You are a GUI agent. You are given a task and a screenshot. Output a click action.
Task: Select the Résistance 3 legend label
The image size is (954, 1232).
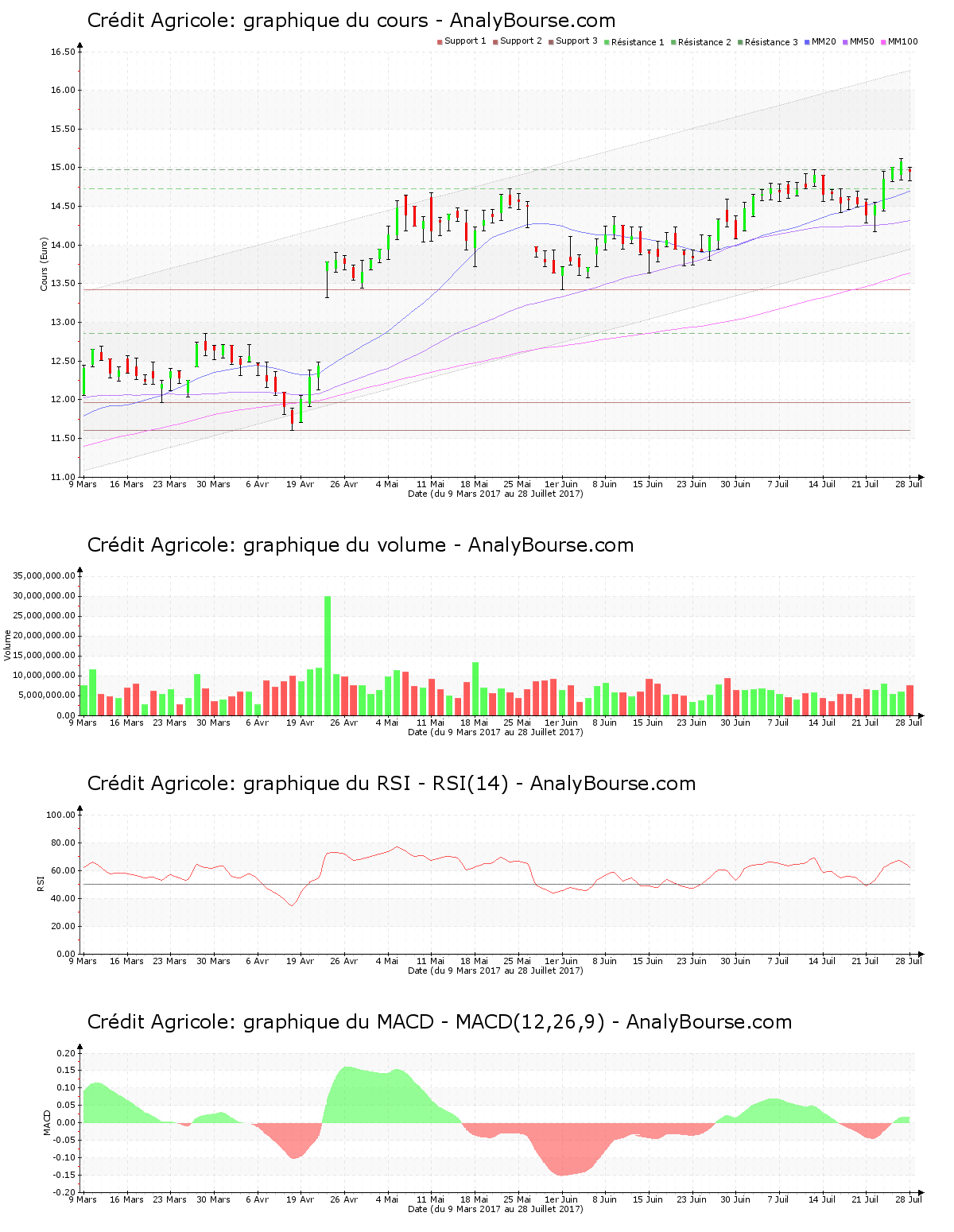[771, 42]
